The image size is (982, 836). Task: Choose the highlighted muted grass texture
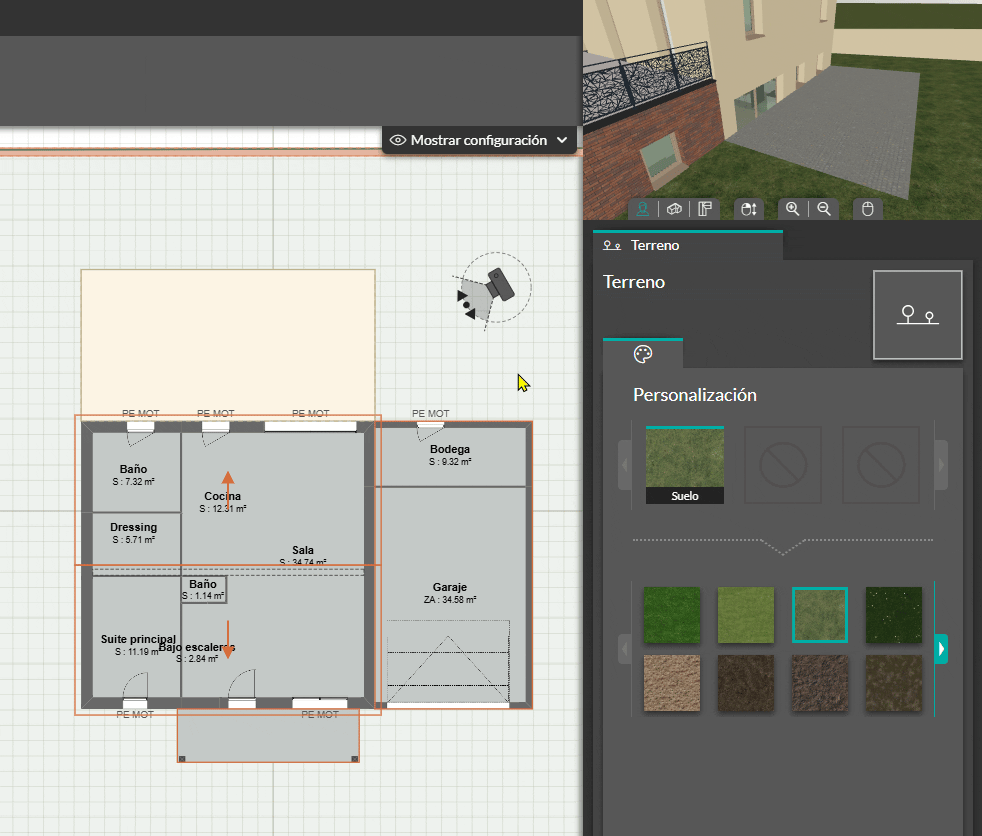(x=820, y=615)
